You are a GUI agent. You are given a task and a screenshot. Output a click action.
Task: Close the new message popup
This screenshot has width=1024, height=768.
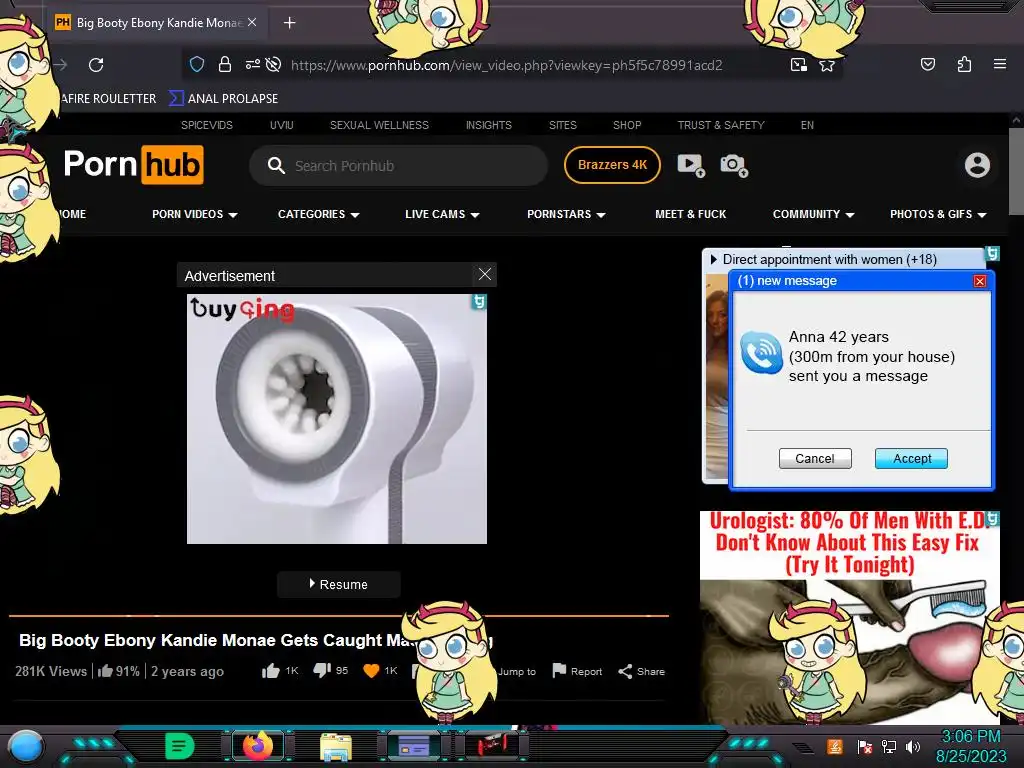tap(980, 281)
